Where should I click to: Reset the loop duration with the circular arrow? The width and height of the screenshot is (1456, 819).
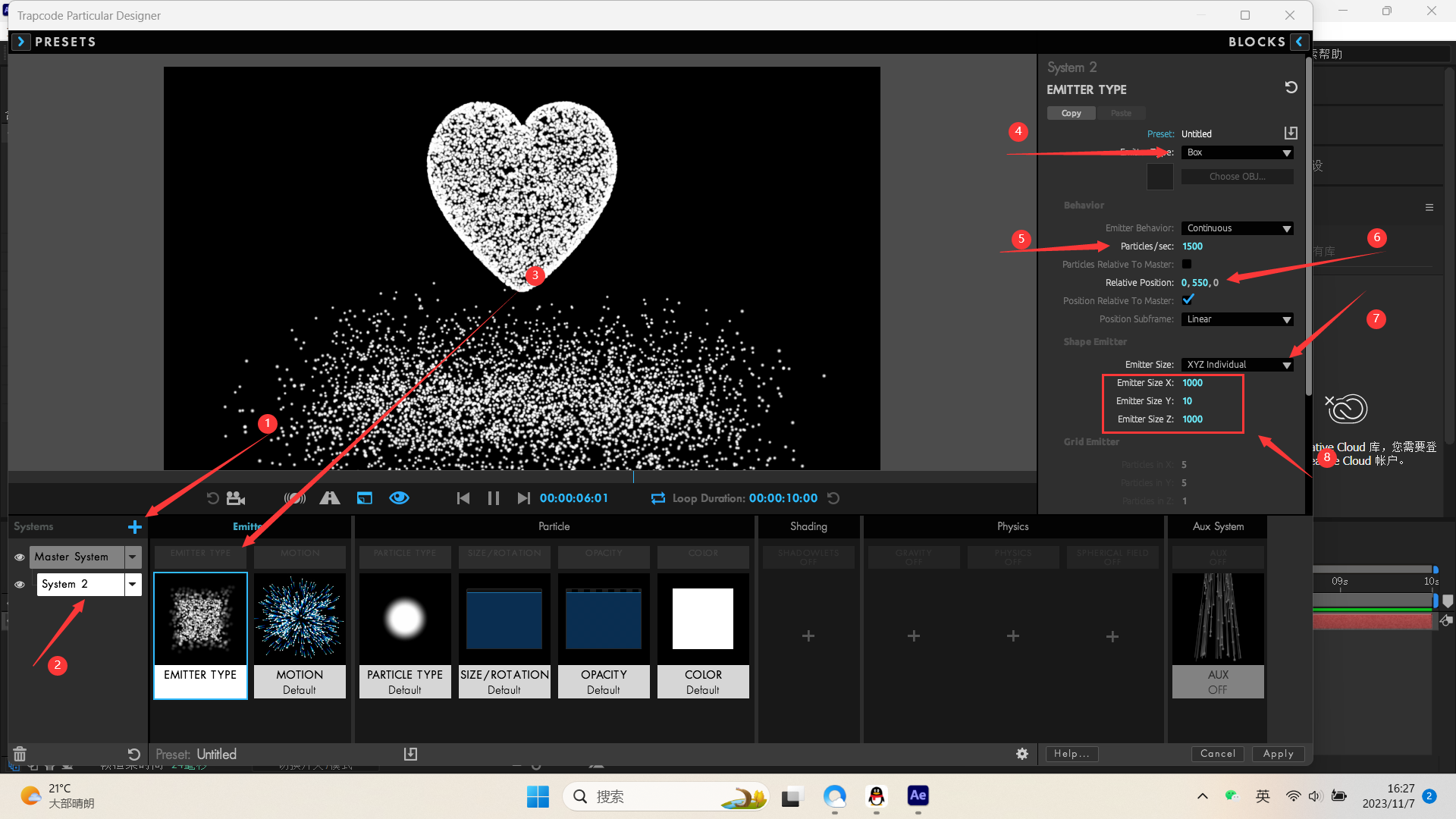(833, 498)
